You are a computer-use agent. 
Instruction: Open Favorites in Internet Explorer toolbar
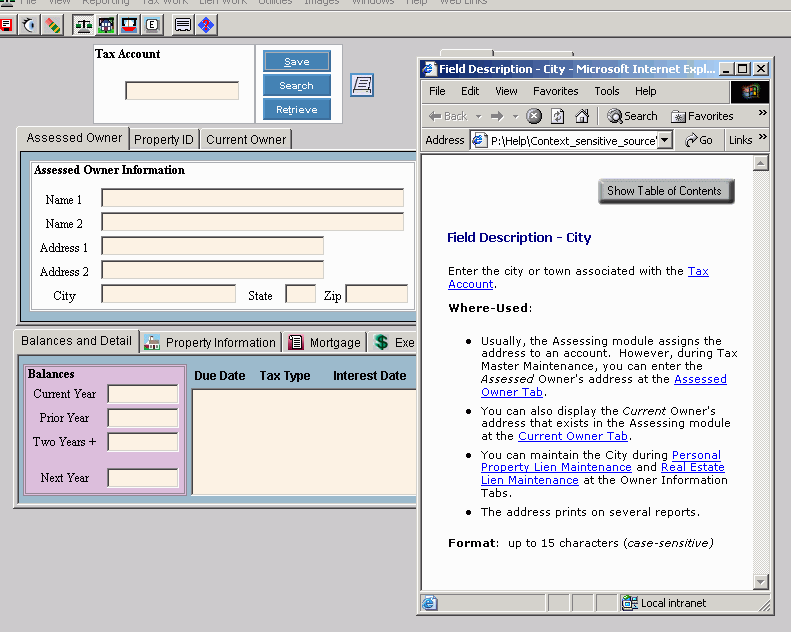coord(702,117)
